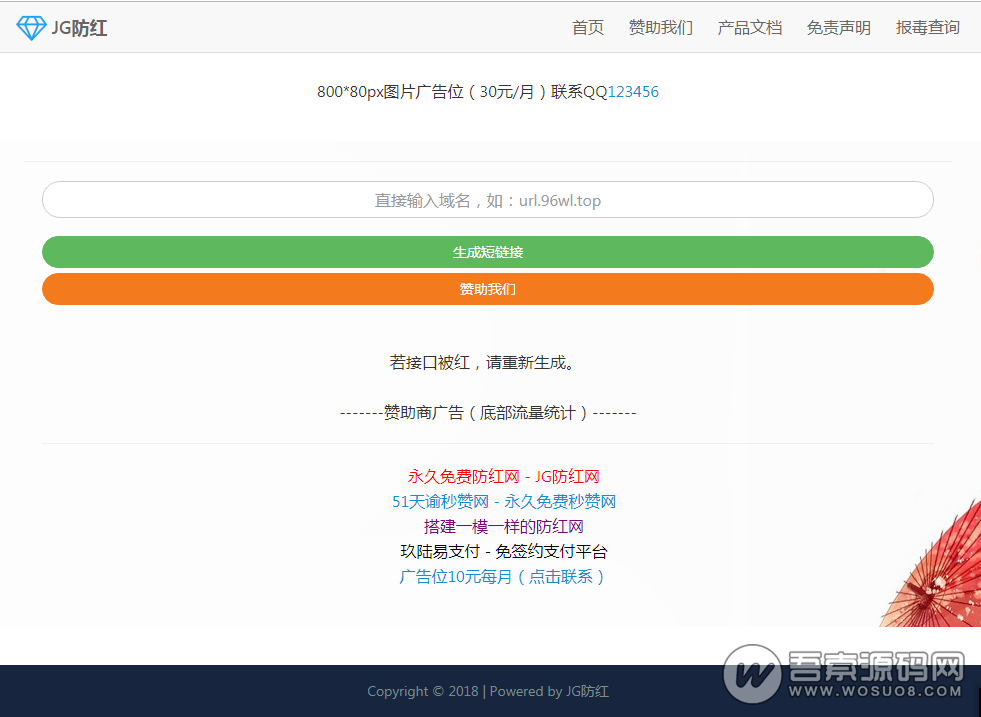Select the 产品文档 menu entry
981x717 pixels.
(750, 28)
